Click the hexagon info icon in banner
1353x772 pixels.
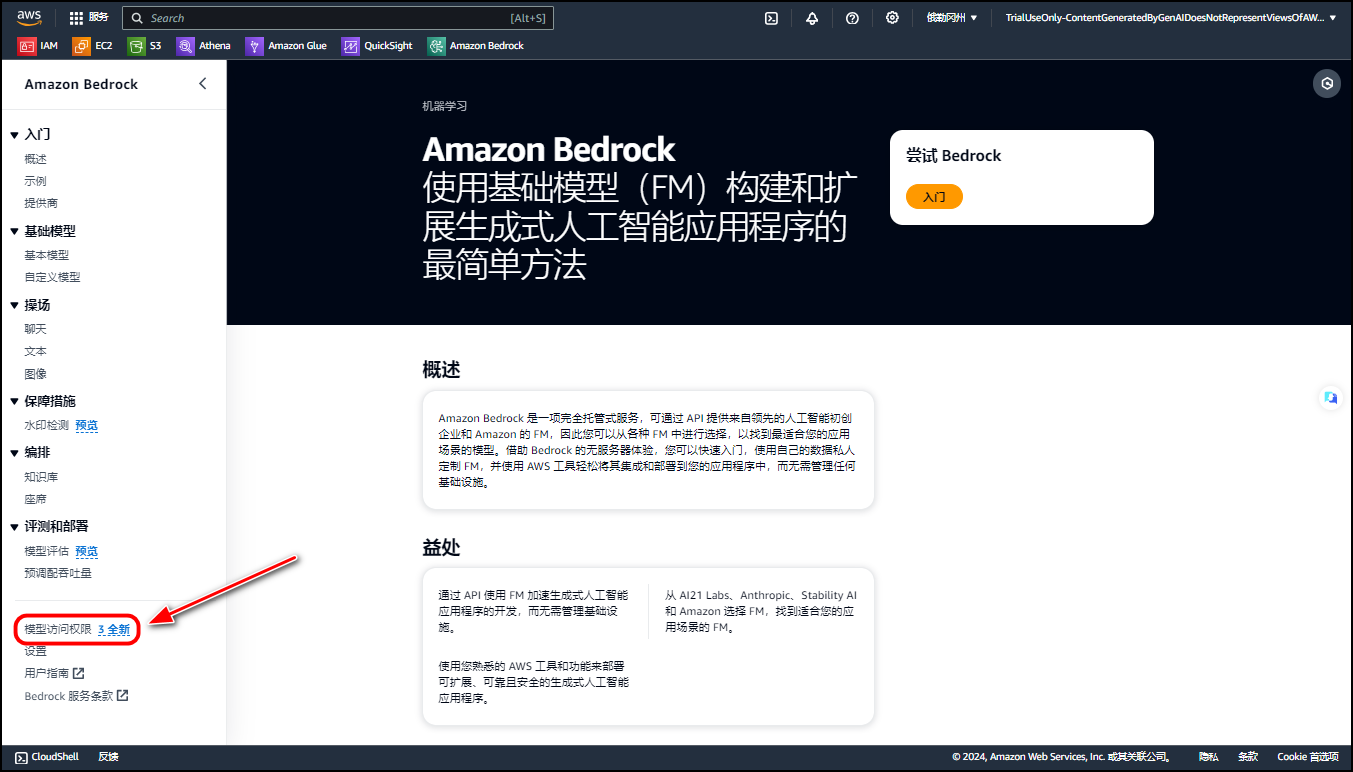1327,84
